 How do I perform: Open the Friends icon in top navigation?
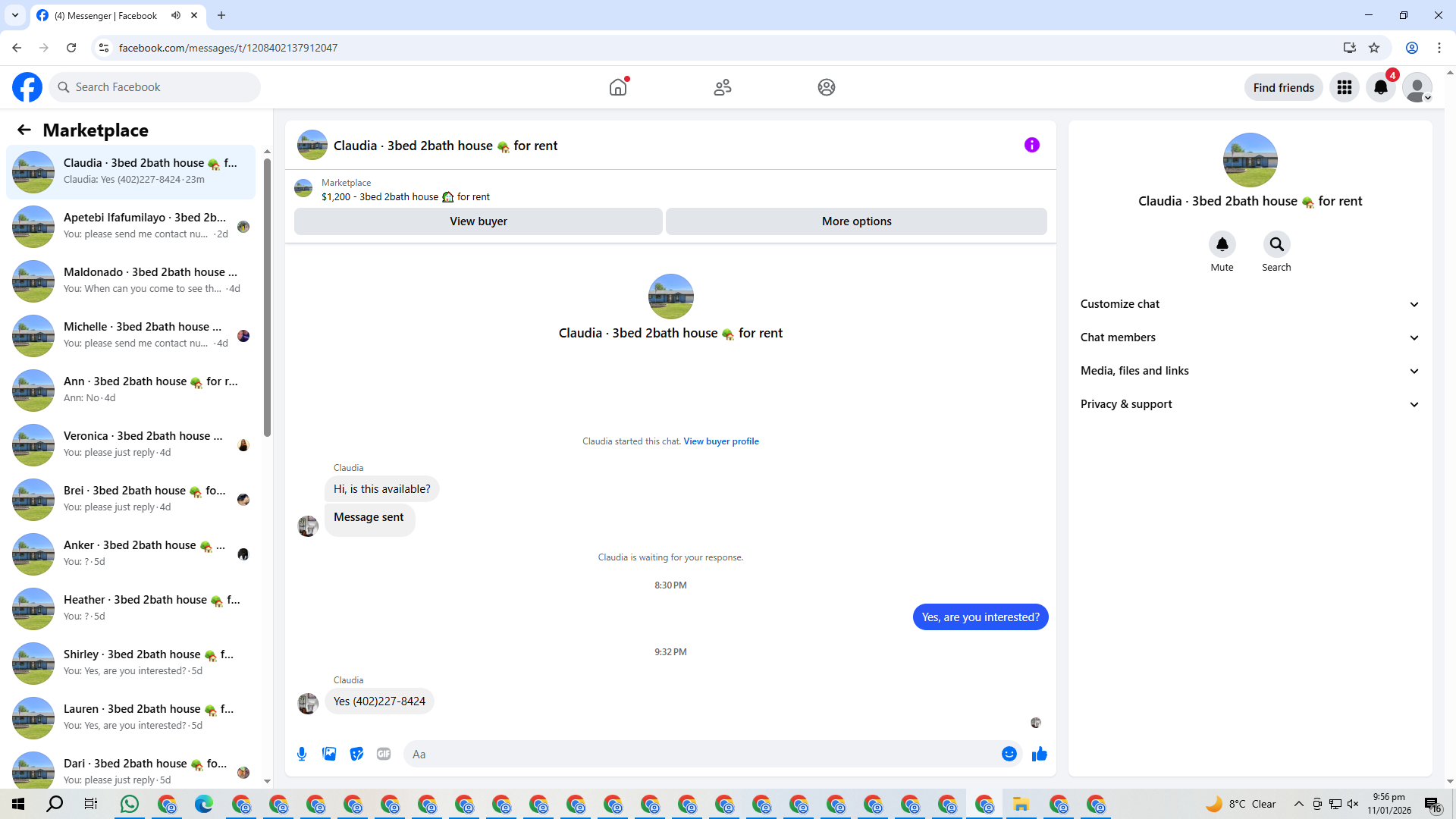click(x=723, y=87)
